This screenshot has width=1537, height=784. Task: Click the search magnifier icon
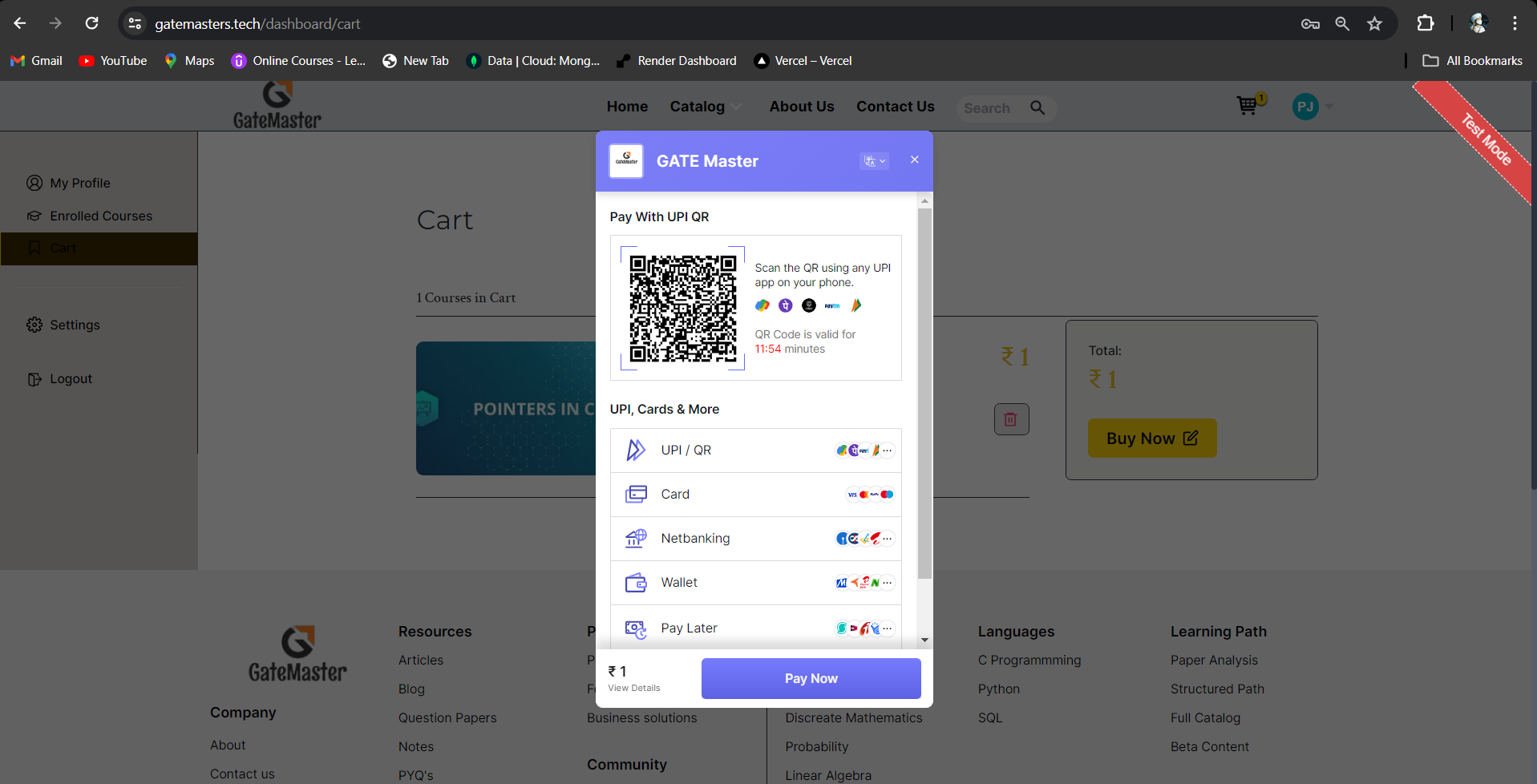tap(1037, 107)
